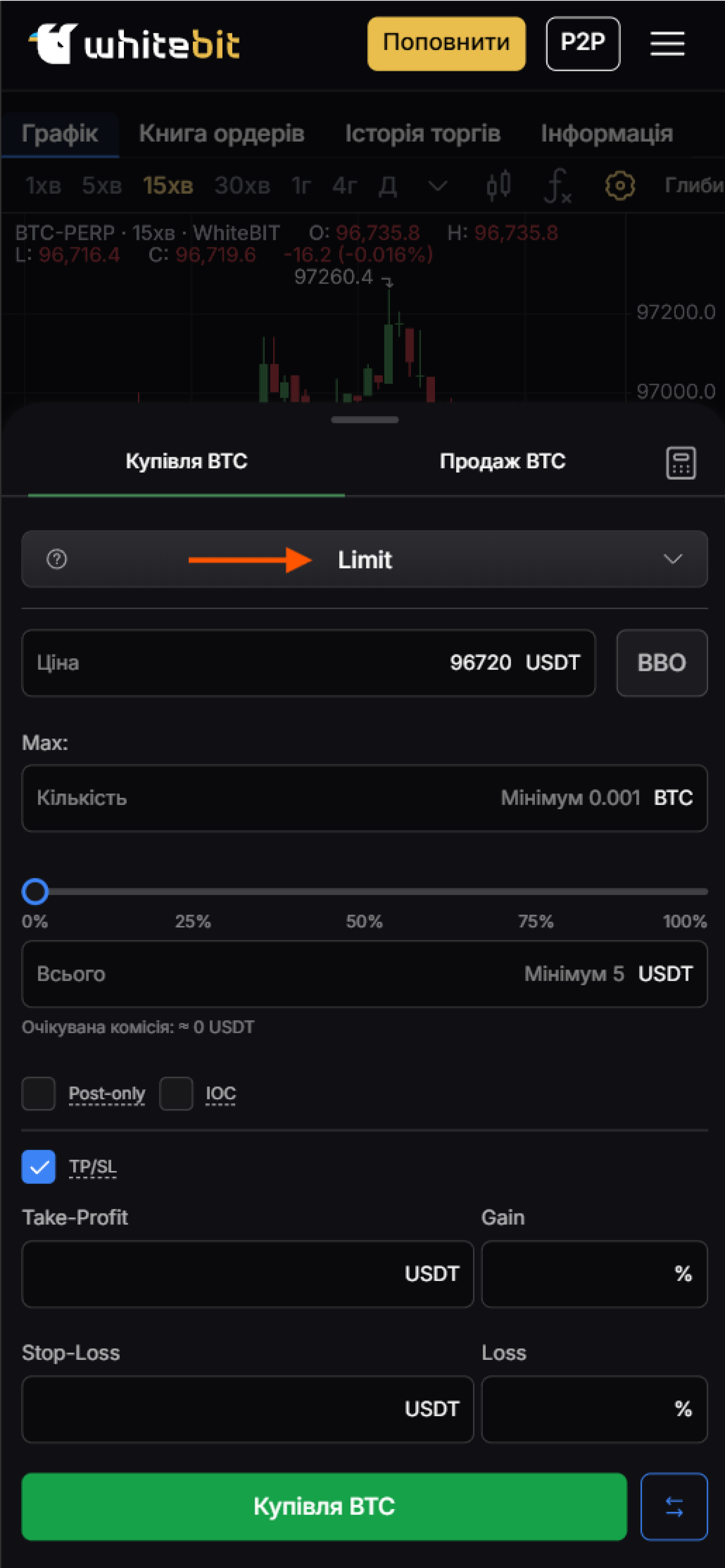Expand the Limit order type dropdown

pyautogui.click(x=364, y=559)
